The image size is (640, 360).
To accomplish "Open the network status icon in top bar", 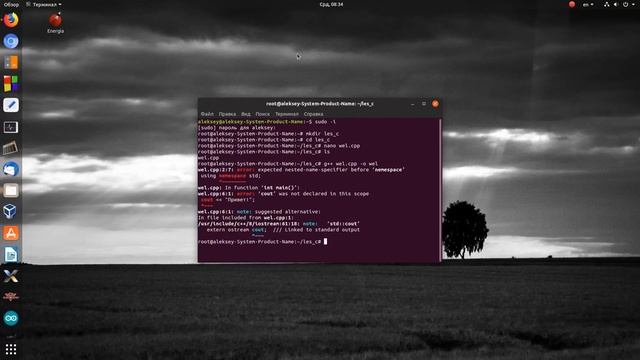I will pyautogui.click(x=607, y=4).
